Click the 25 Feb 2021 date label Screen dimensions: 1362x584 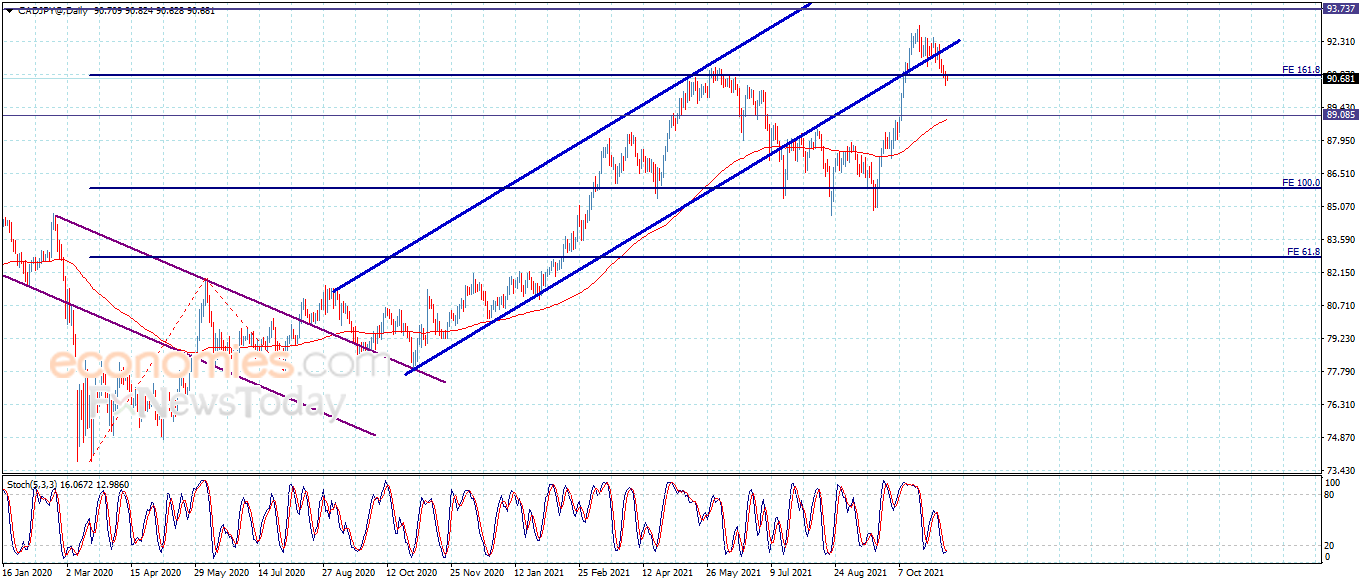coord(605,573)
